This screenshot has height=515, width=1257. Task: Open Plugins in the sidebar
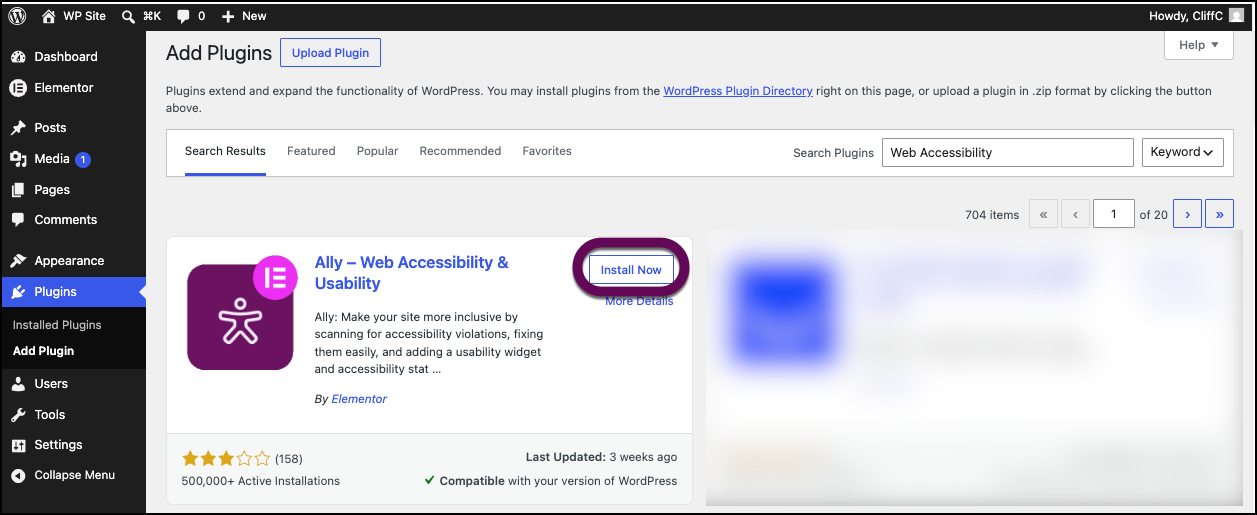[73, 292]
